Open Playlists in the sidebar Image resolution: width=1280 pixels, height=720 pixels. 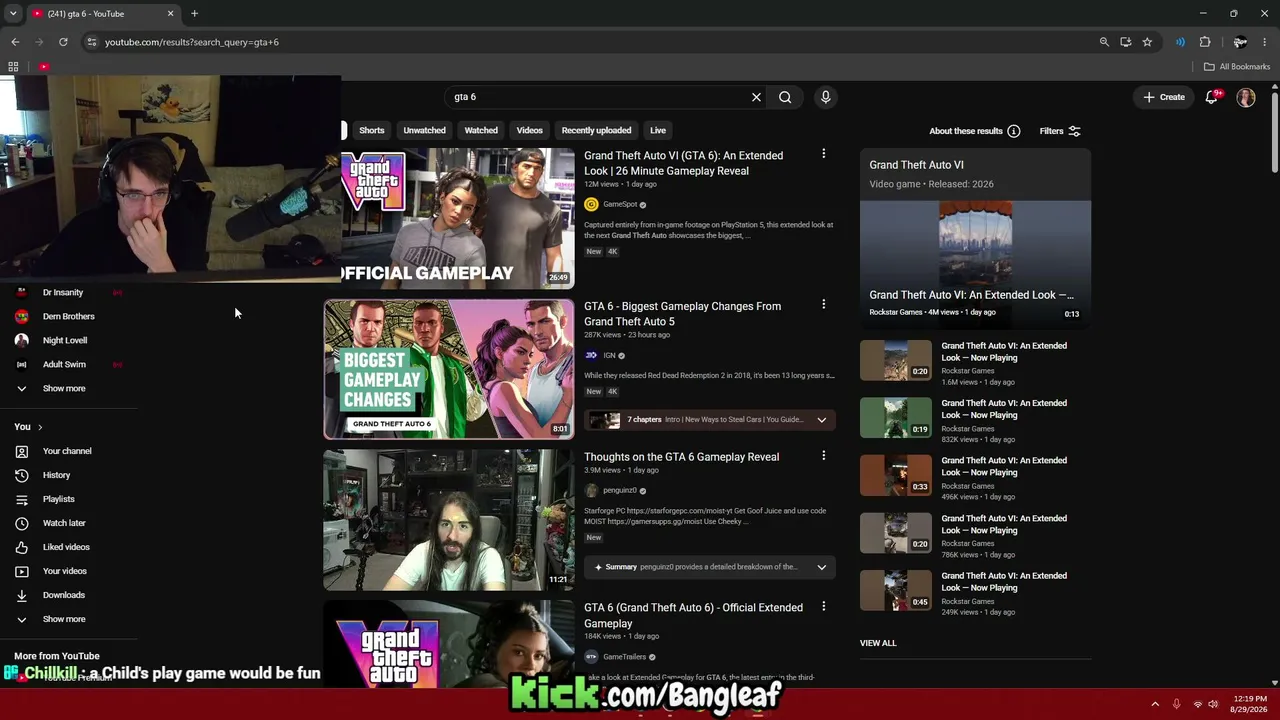[58, 499]
